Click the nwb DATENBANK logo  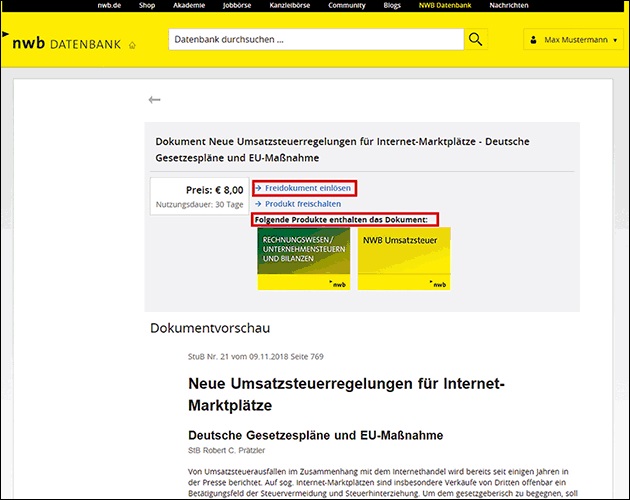(65, 42)
